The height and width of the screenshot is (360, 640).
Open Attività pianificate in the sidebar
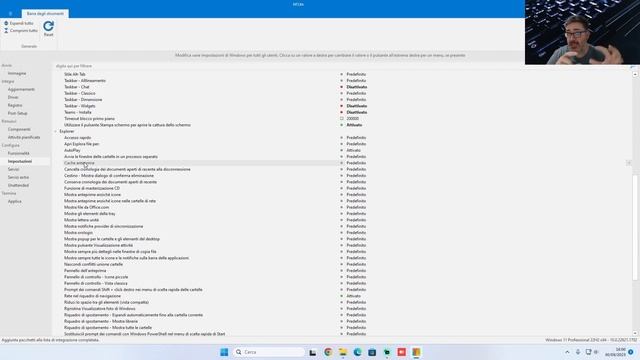pos(24,137)
